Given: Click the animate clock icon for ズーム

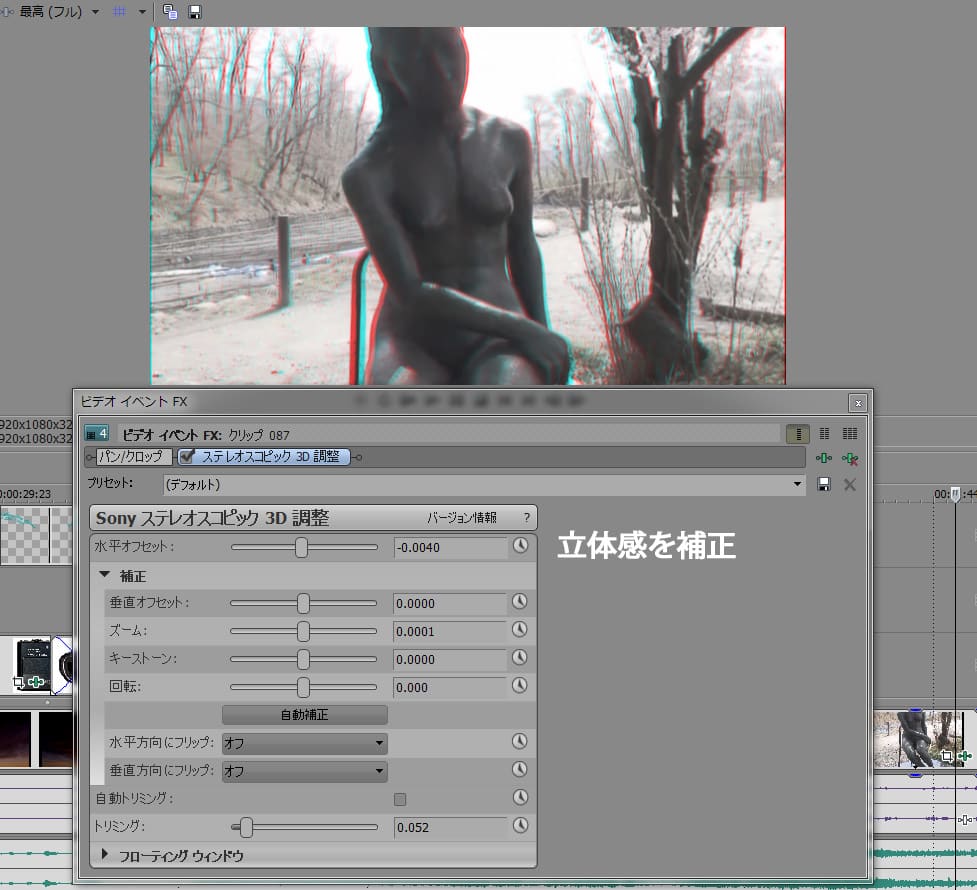Looking at the screenshot, I should point(519,630).
